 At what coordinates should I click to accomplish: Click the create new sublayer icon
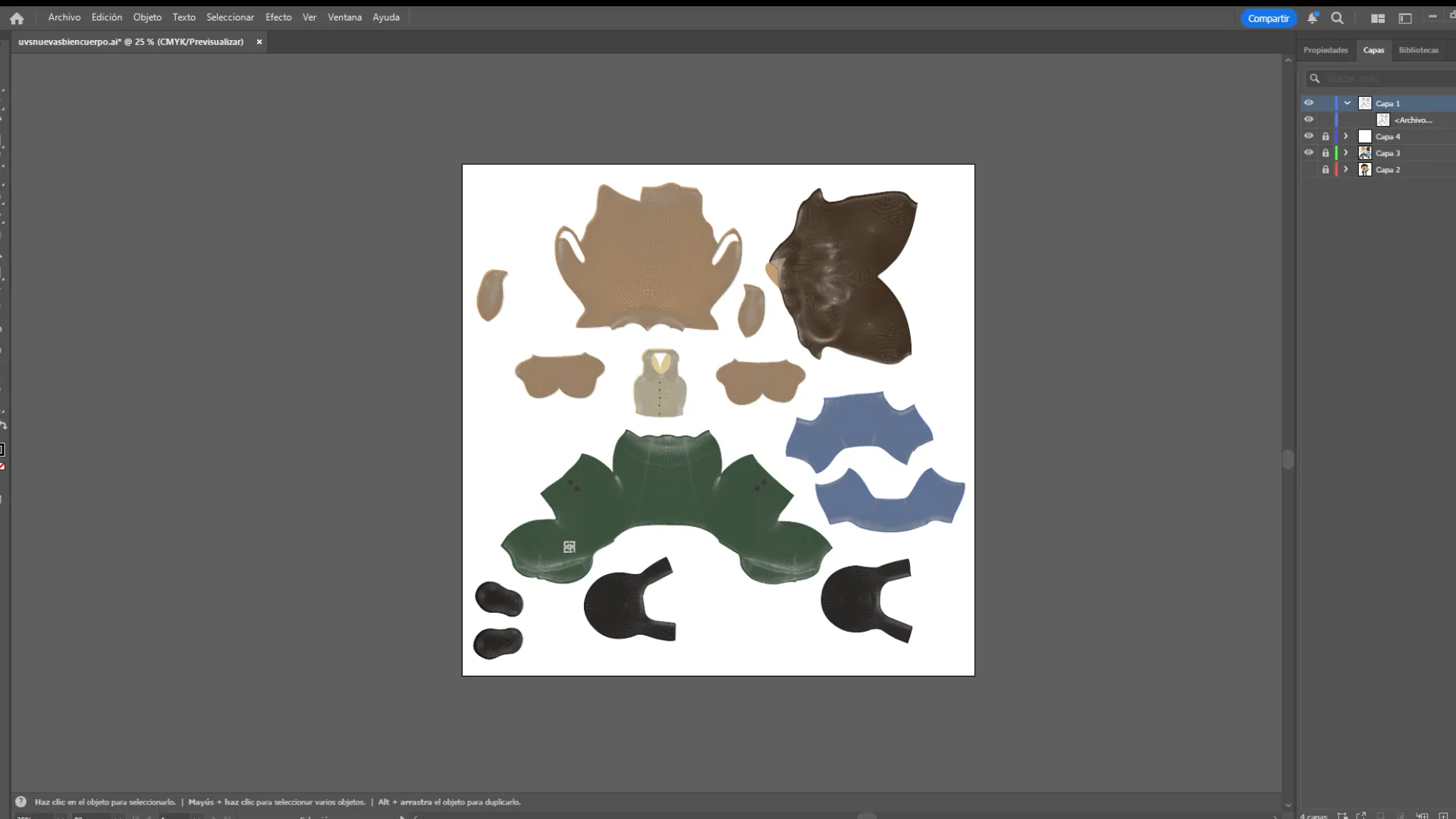point(1422,816)
